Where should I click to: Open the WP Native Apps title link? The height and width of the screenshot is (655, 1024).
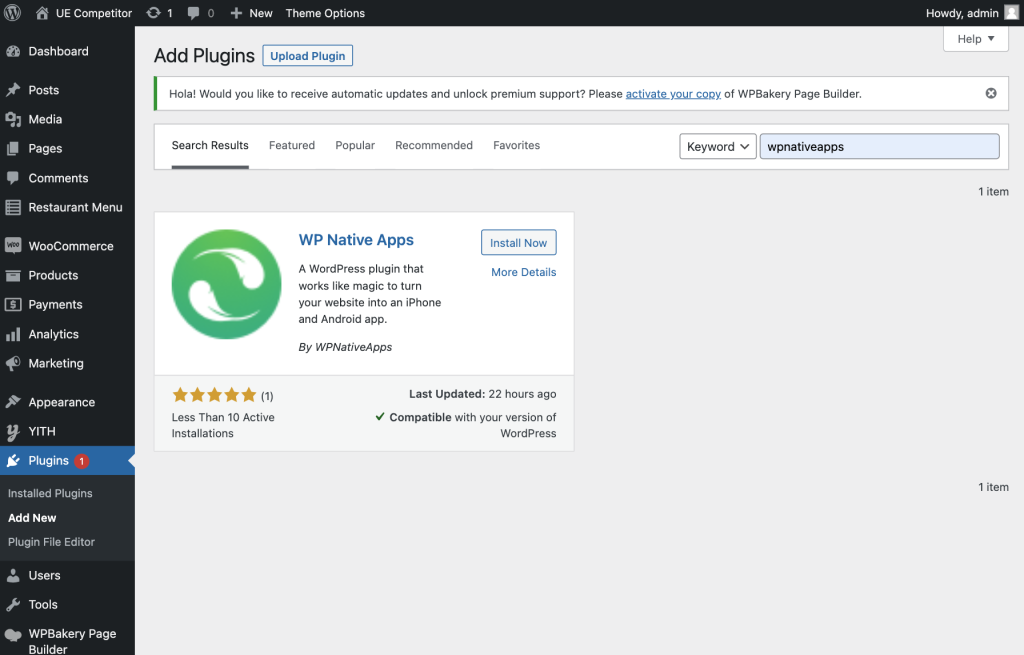(356, 240)
